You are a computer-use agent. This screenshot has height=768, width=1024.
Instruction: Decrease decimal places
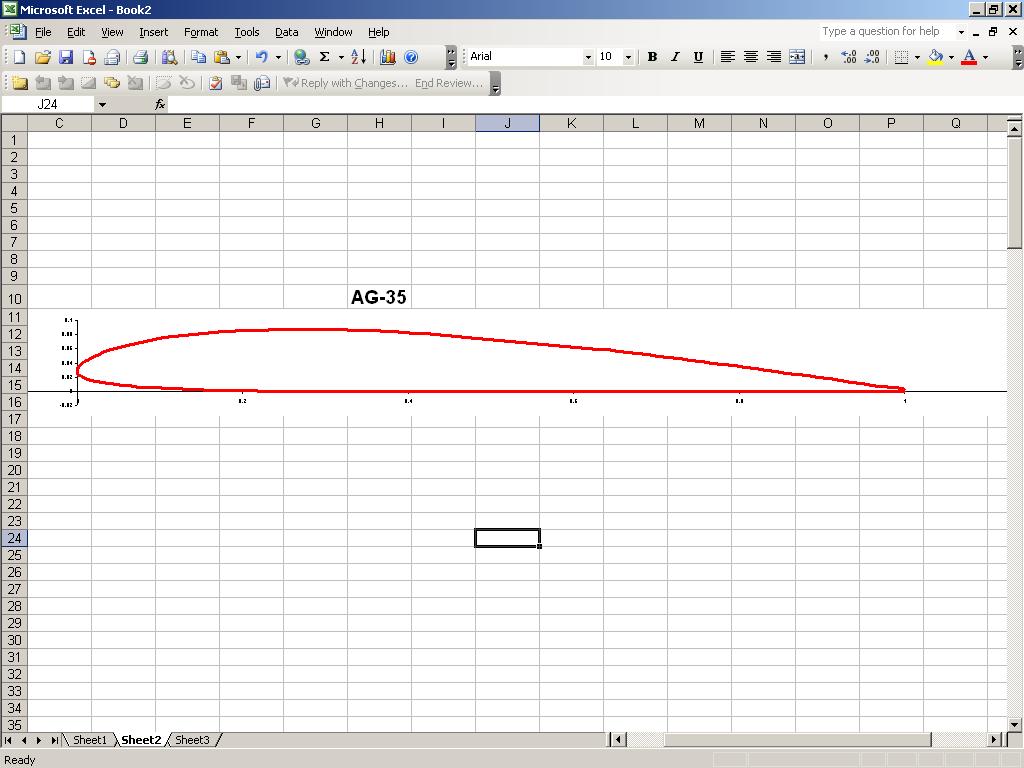tap(872, 57)
